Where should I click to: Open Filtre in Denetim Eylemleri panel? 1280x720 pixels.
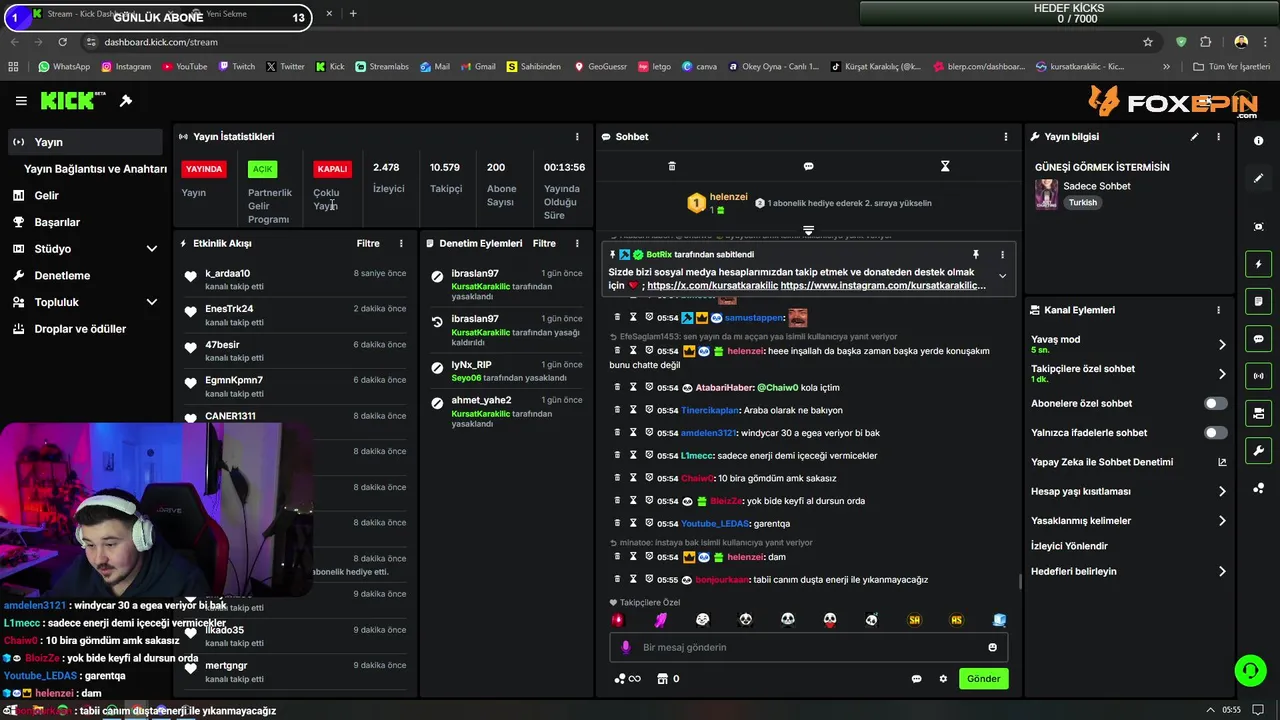pos(544,243)
